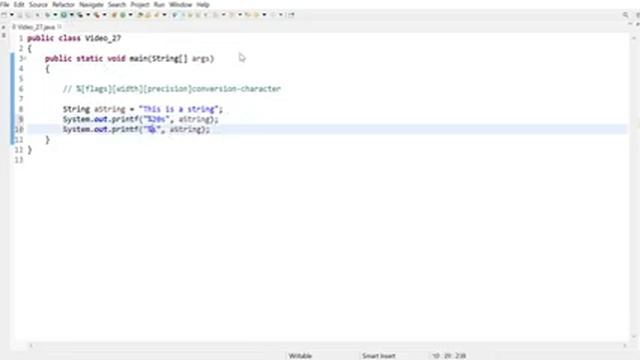The image size is (640, 360).
Task: Click the vertical scrollbar down arrow
Action: [634, 337]
